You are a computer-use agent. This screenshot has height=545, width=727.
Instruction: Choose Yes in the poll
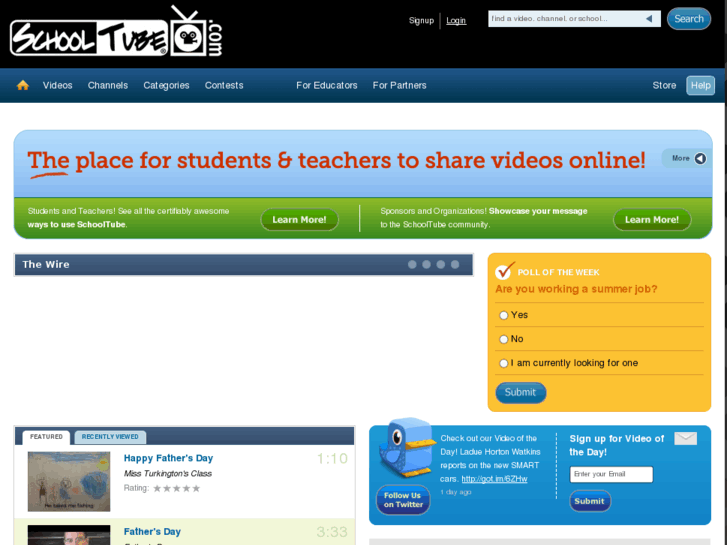point(504,315)
